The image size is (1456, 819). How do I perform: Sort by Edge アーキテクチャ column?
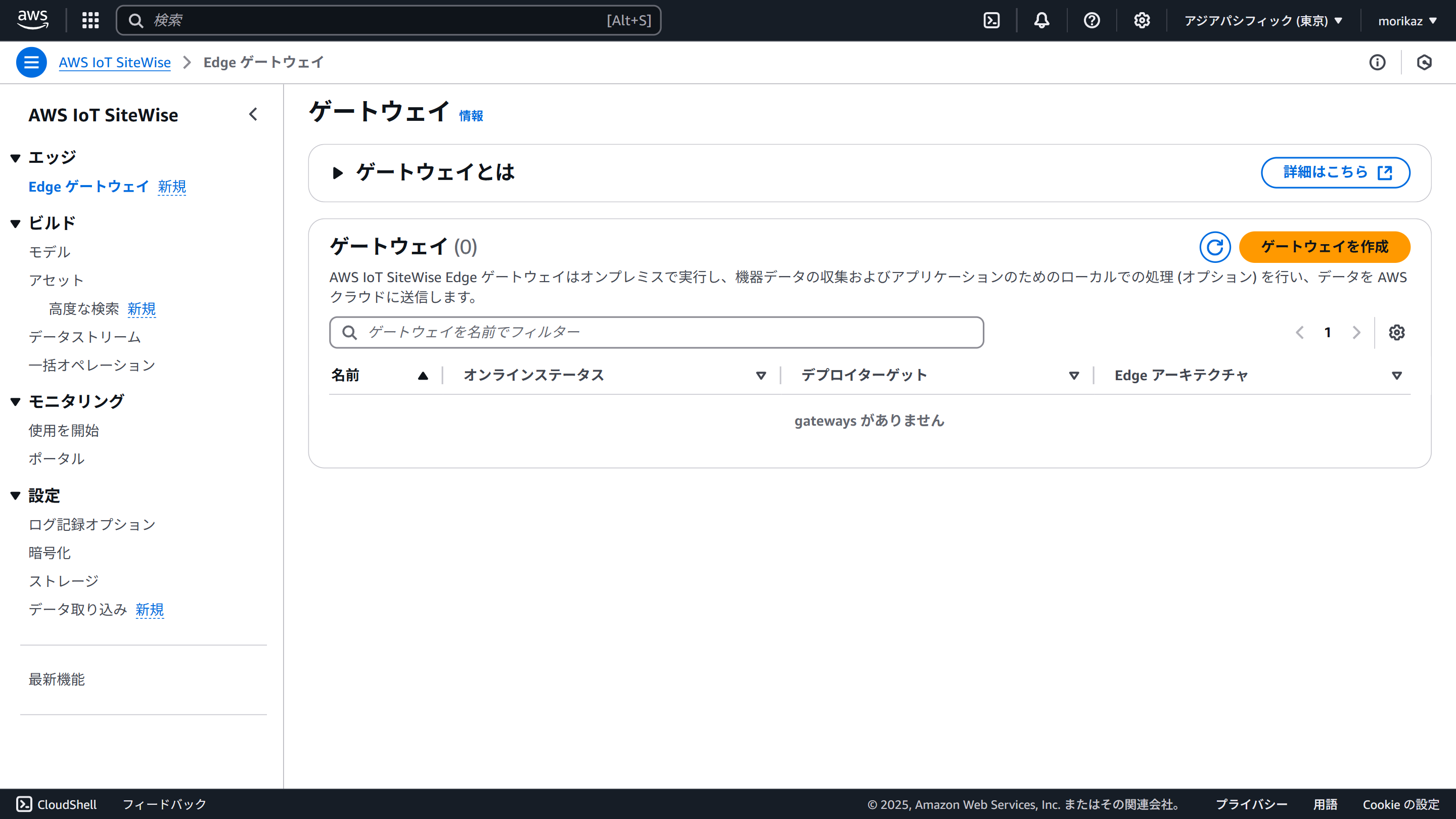(1397, 375)
